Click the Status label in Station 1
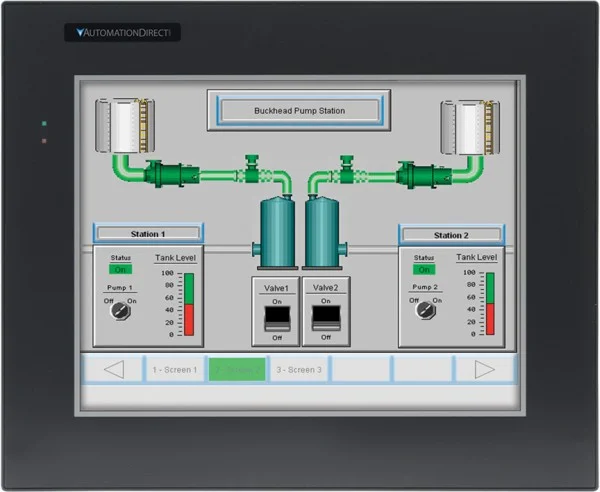This screenshot has width=600, height=492. click(121, 257)
